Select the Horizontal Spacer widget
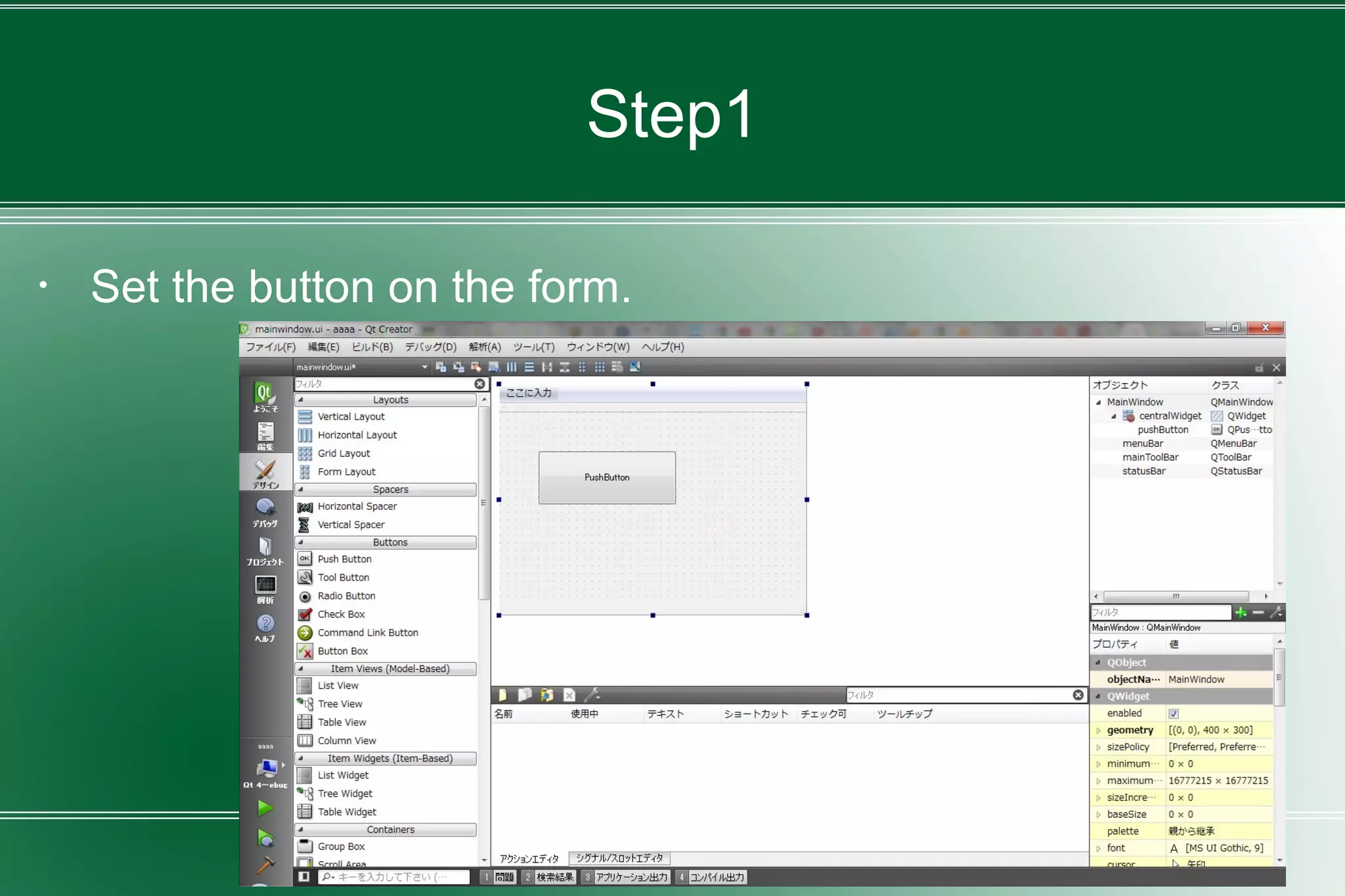1345x896 pixels. tap(347, 506)
